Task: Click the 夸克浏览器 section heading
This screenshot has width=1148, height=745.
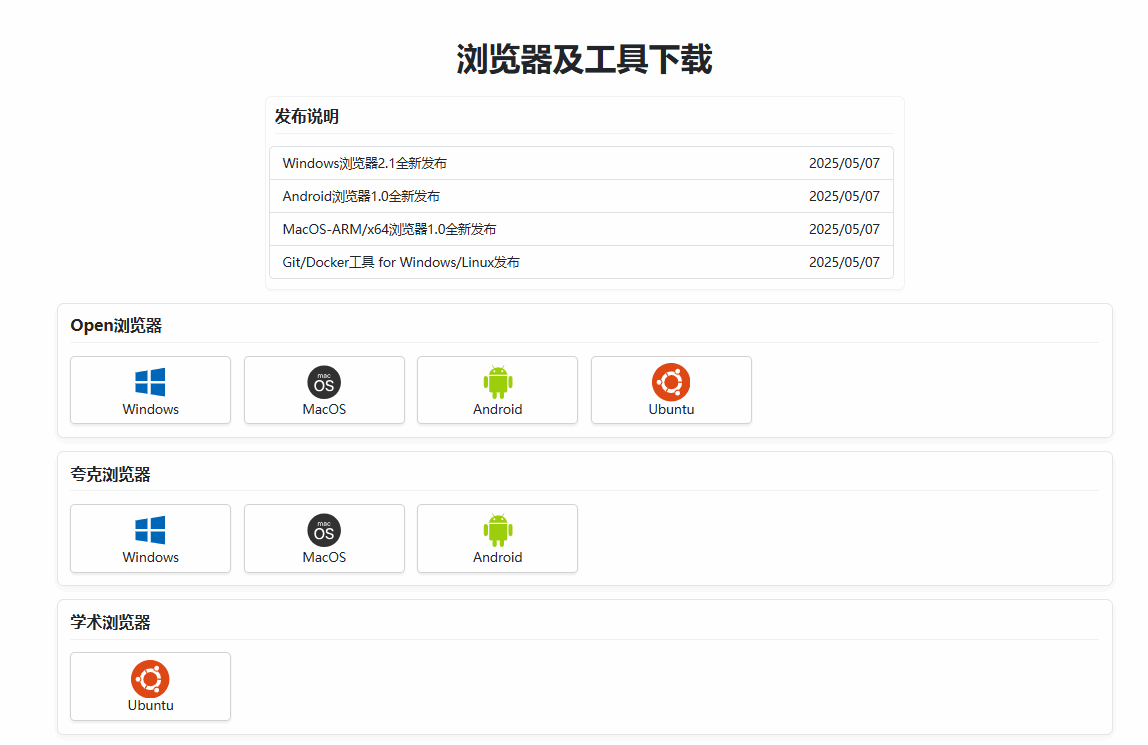Action: [110, 474]
